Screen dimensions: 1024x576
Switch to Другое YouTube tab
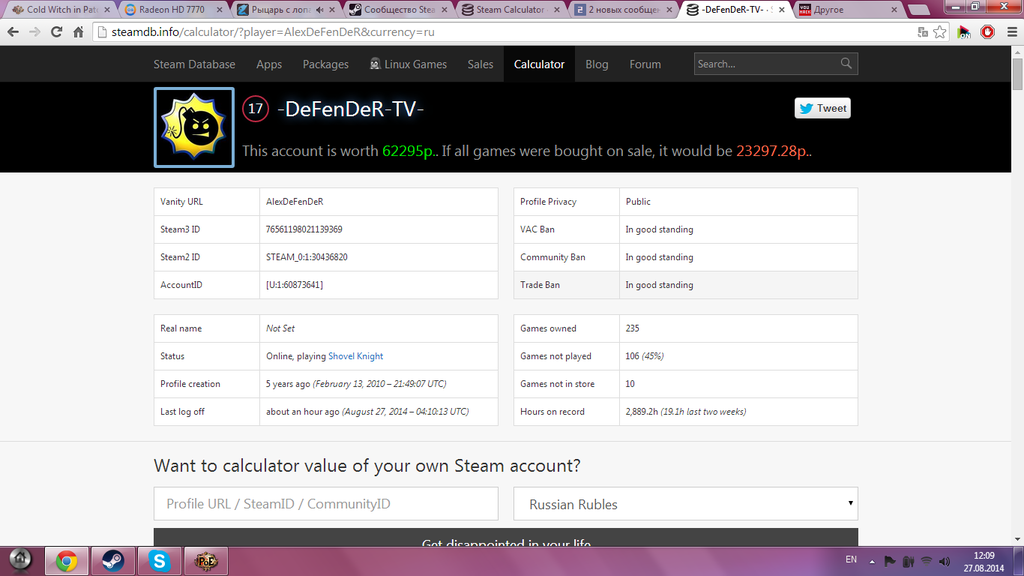(846, 10)
